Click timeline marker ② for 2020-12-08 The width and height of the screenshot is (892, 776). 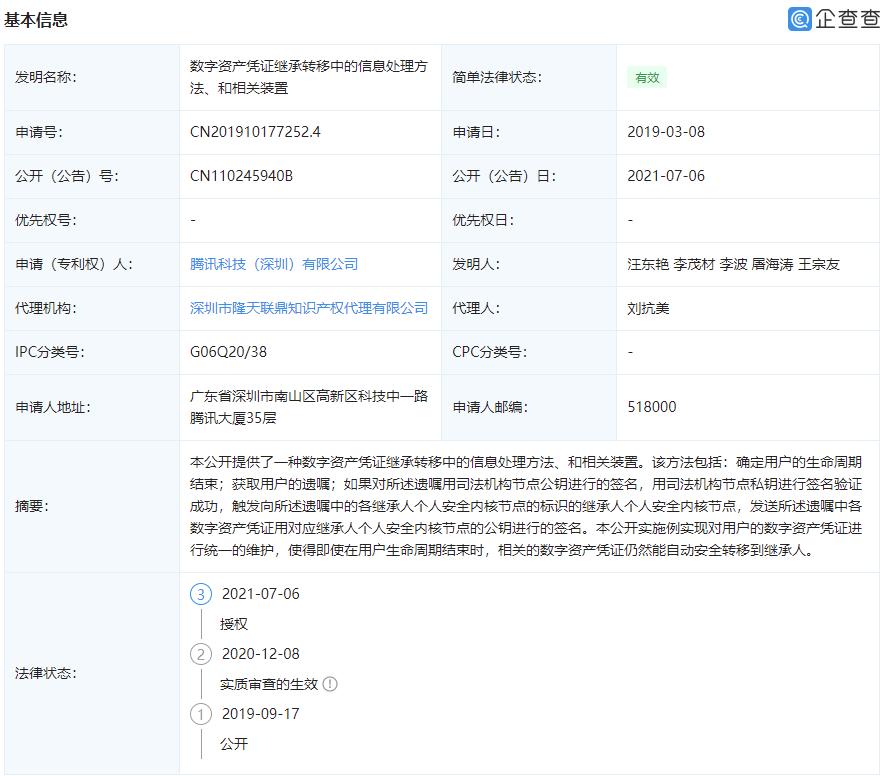200,654
